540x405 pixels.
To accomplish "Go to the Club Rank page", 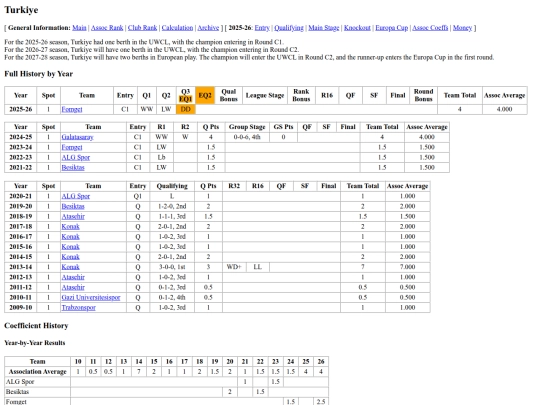I will 142,28.
